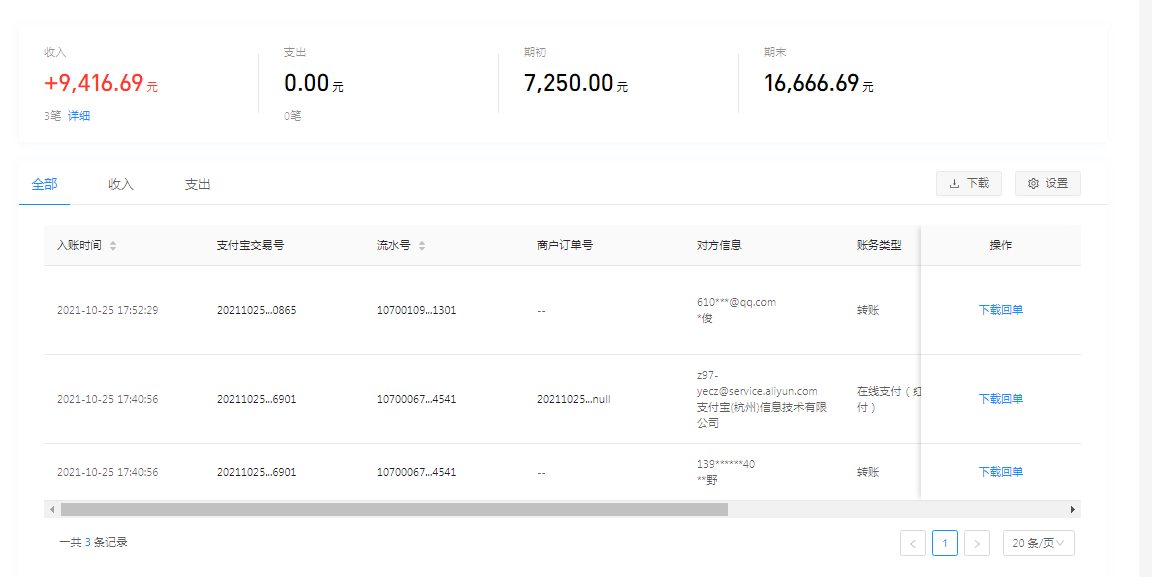This screenshot has width=1152, height=577.
Task: Go to next page arrow
Action: [x=977, y=543]
